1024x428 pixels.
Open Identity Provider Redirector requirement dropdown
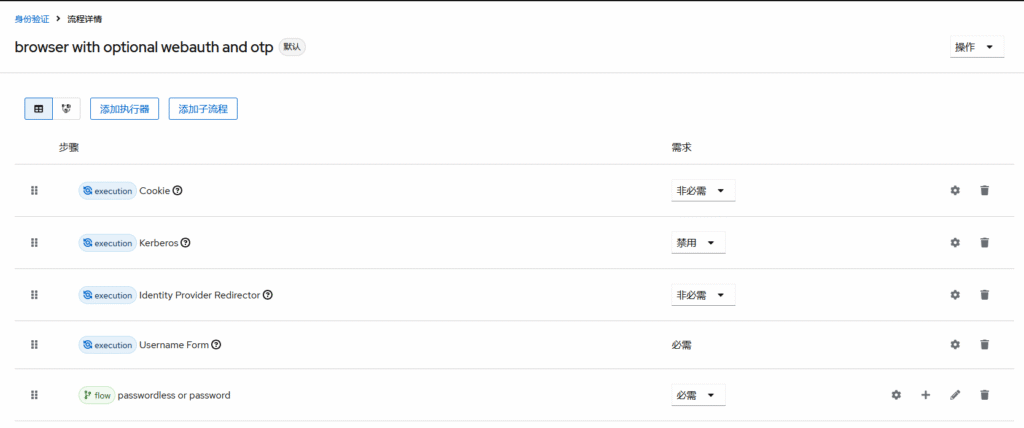coord(703,295)
